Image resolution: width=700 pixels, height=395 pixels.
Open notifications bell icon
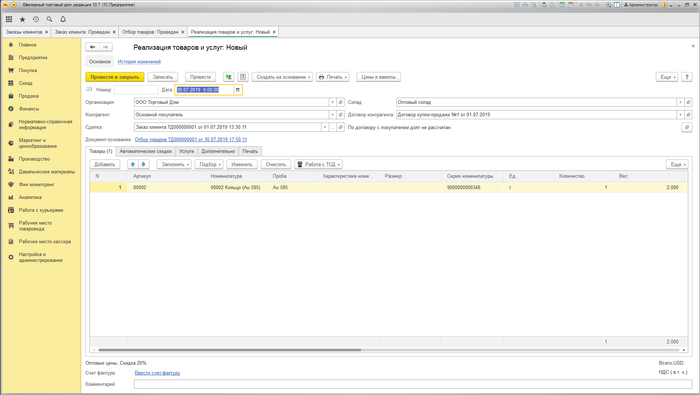pos(63,19)
